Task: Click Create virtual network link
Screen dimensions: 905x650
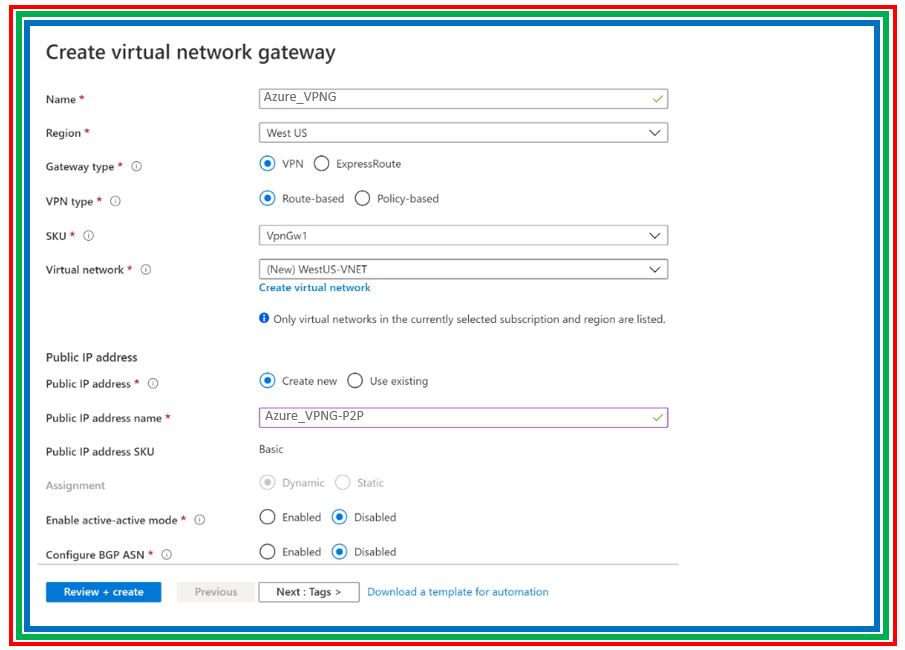Action: coord(314,288)
